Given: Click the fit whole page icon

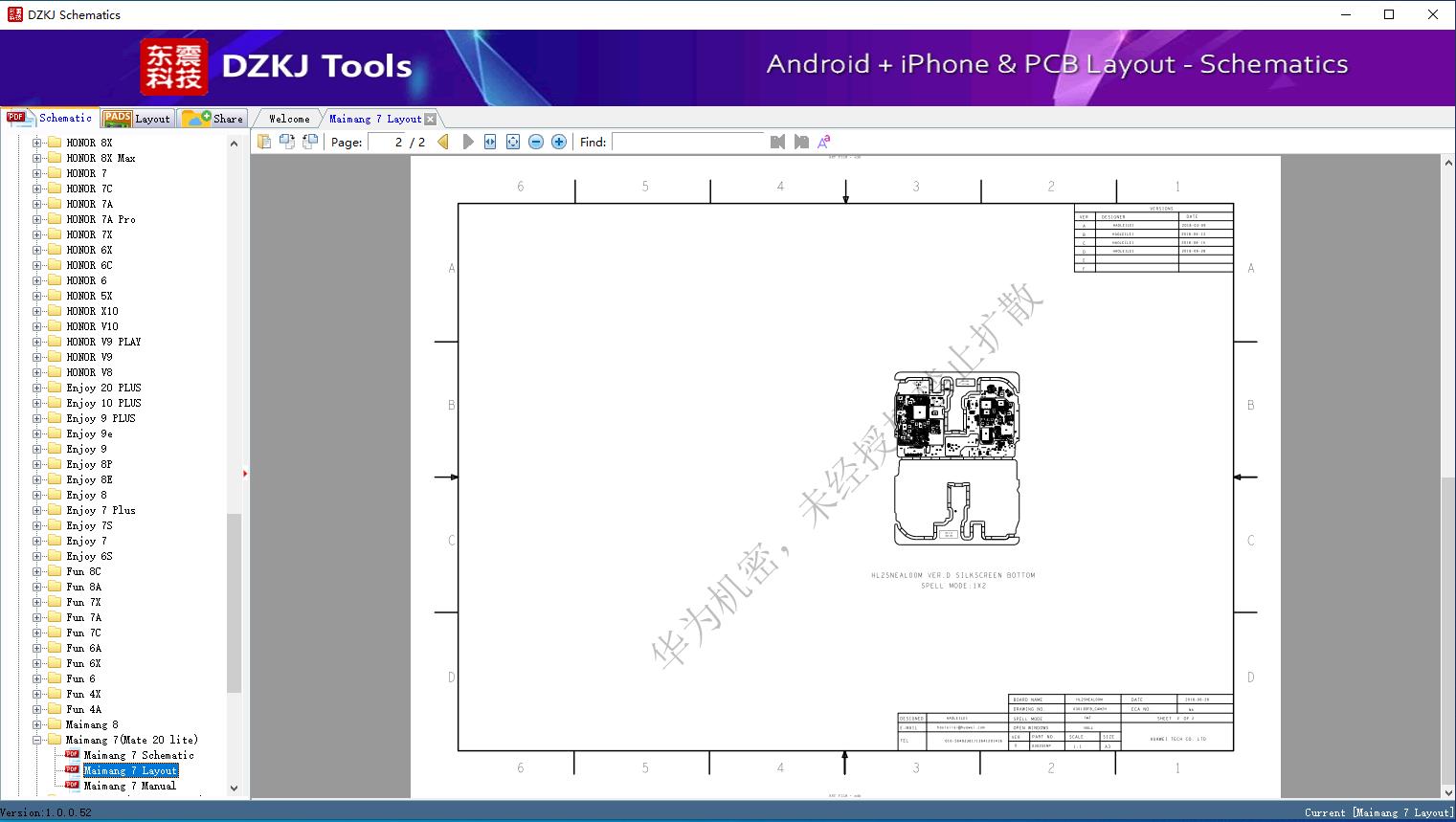Looking at the screenshot, I should tap(513, 142).
